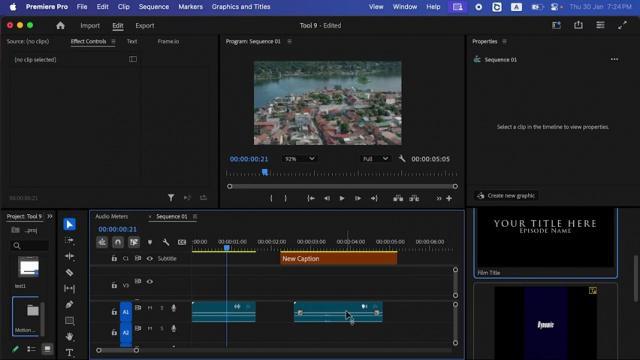Switch to the Text tab
Image resolution: width=640 pixels, height=360 pixels.
click(x=132, y=41)
